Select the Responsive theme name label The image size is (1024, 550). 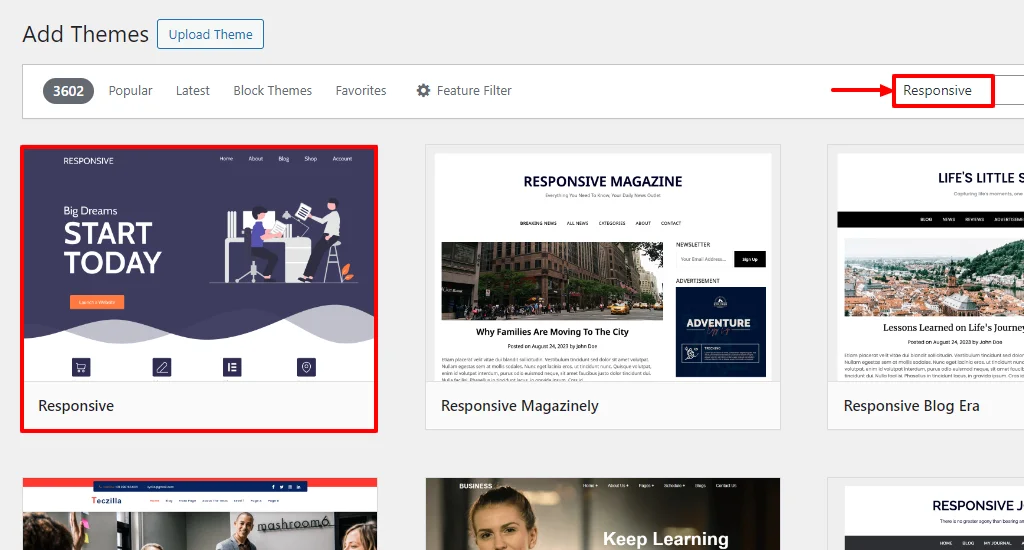click(x=76, y=406)
